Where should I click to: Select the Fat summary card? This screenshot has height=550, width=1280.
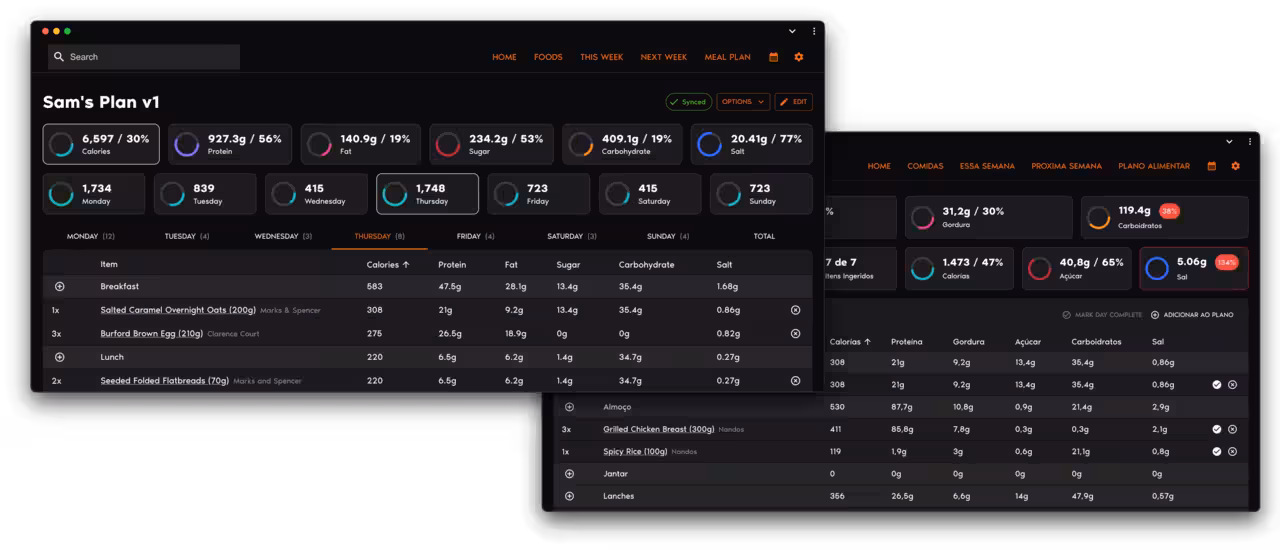[360, 144]
